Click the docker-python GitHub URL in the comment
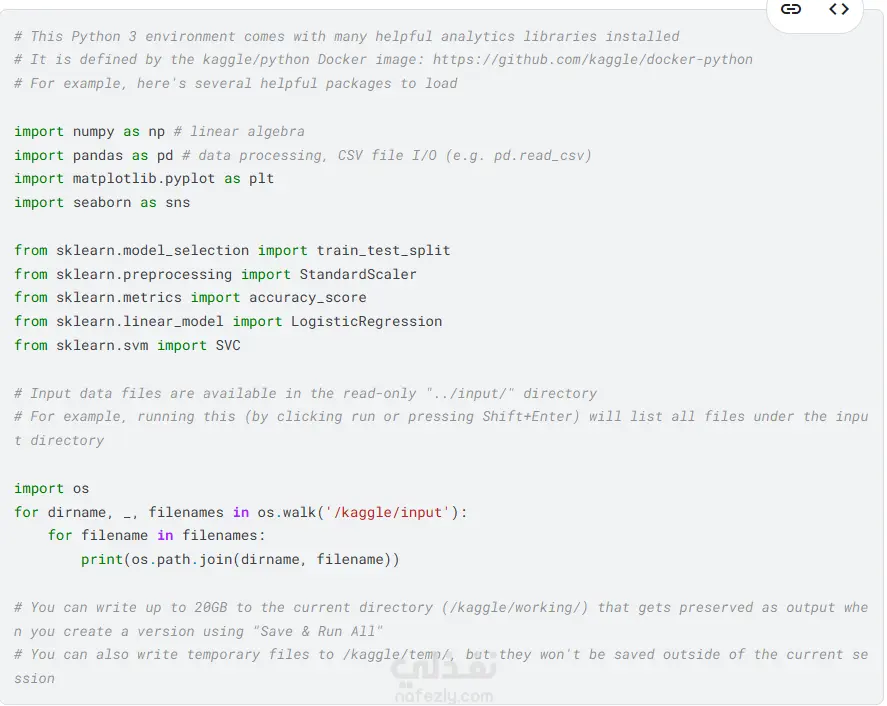This screenshot has width=887, height=706. 593,60
